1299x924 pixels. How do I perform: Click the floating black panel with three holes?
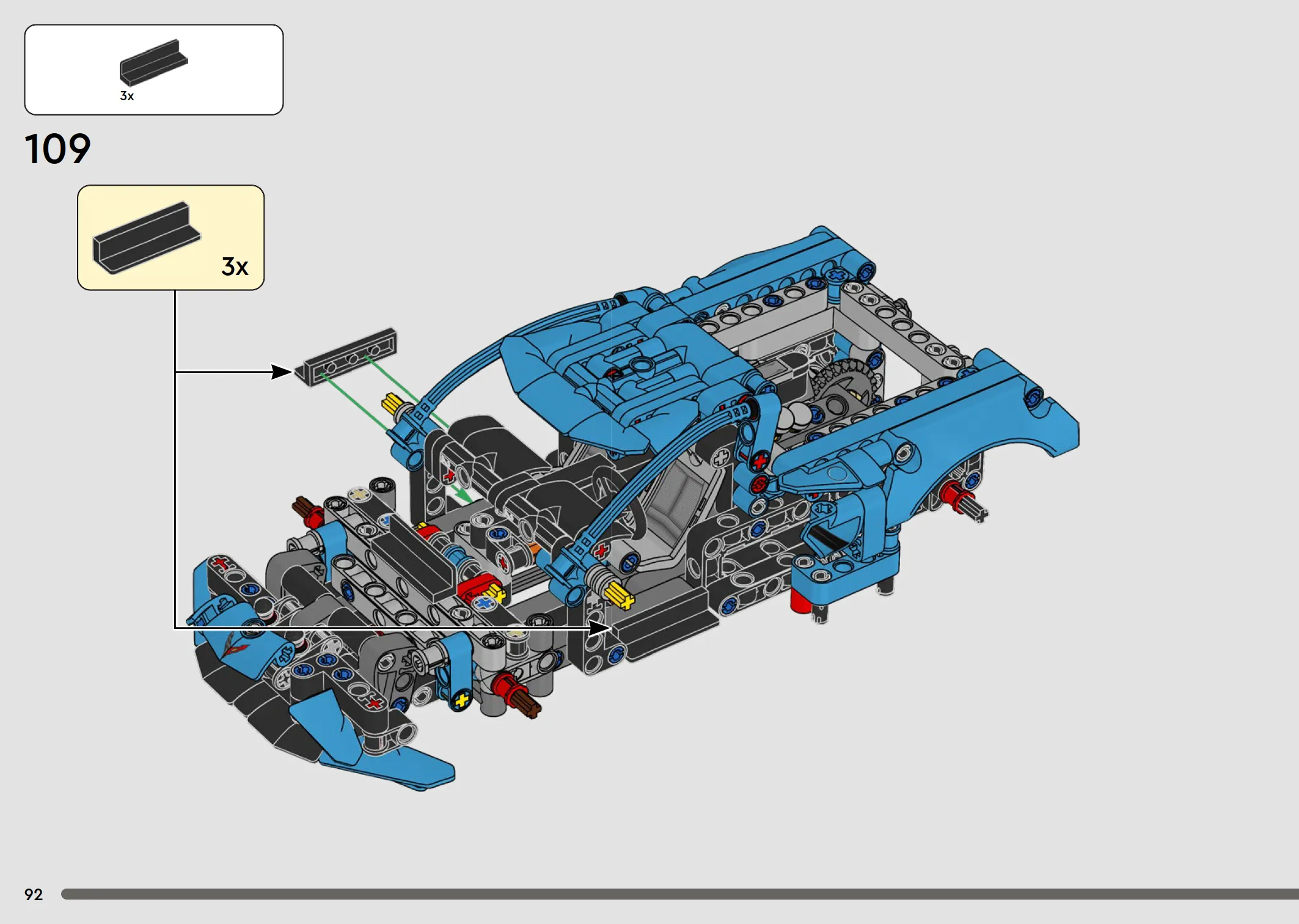346,358
